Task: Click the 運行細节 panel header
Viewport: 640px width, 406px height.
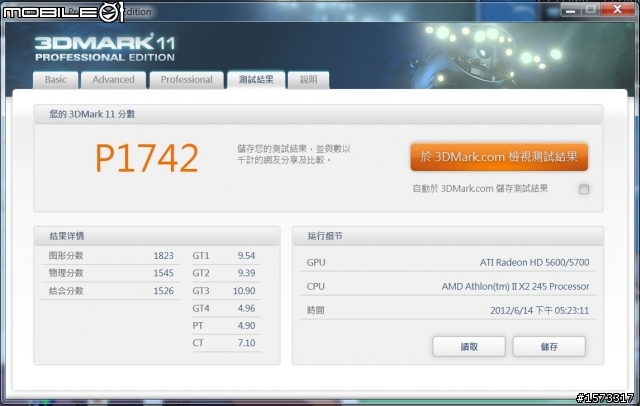Action: click(x=448, y=236)
